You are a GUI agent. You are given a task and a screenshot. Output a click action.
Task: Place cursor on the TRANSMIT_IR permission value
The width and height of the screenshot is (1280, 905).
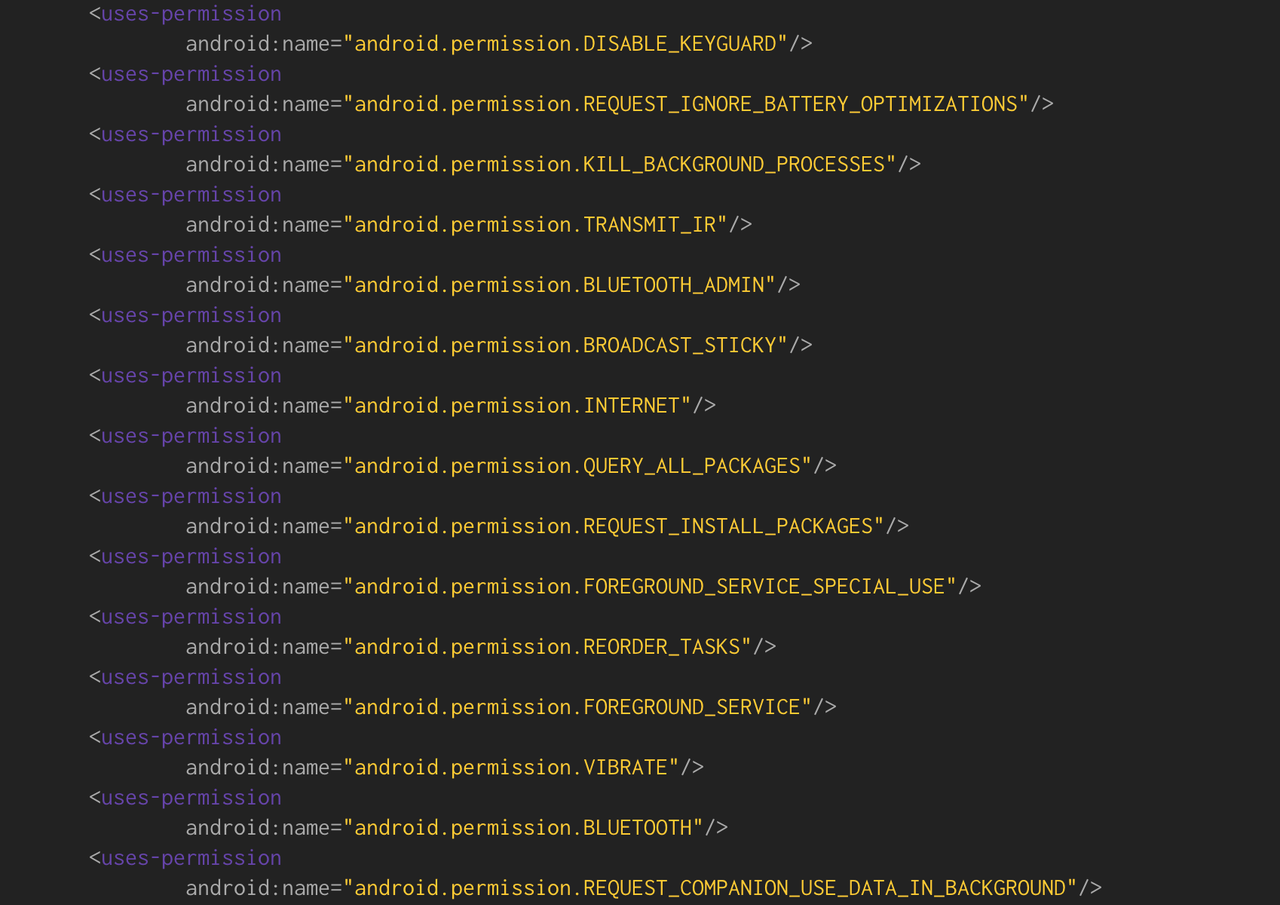pos(536,225)
